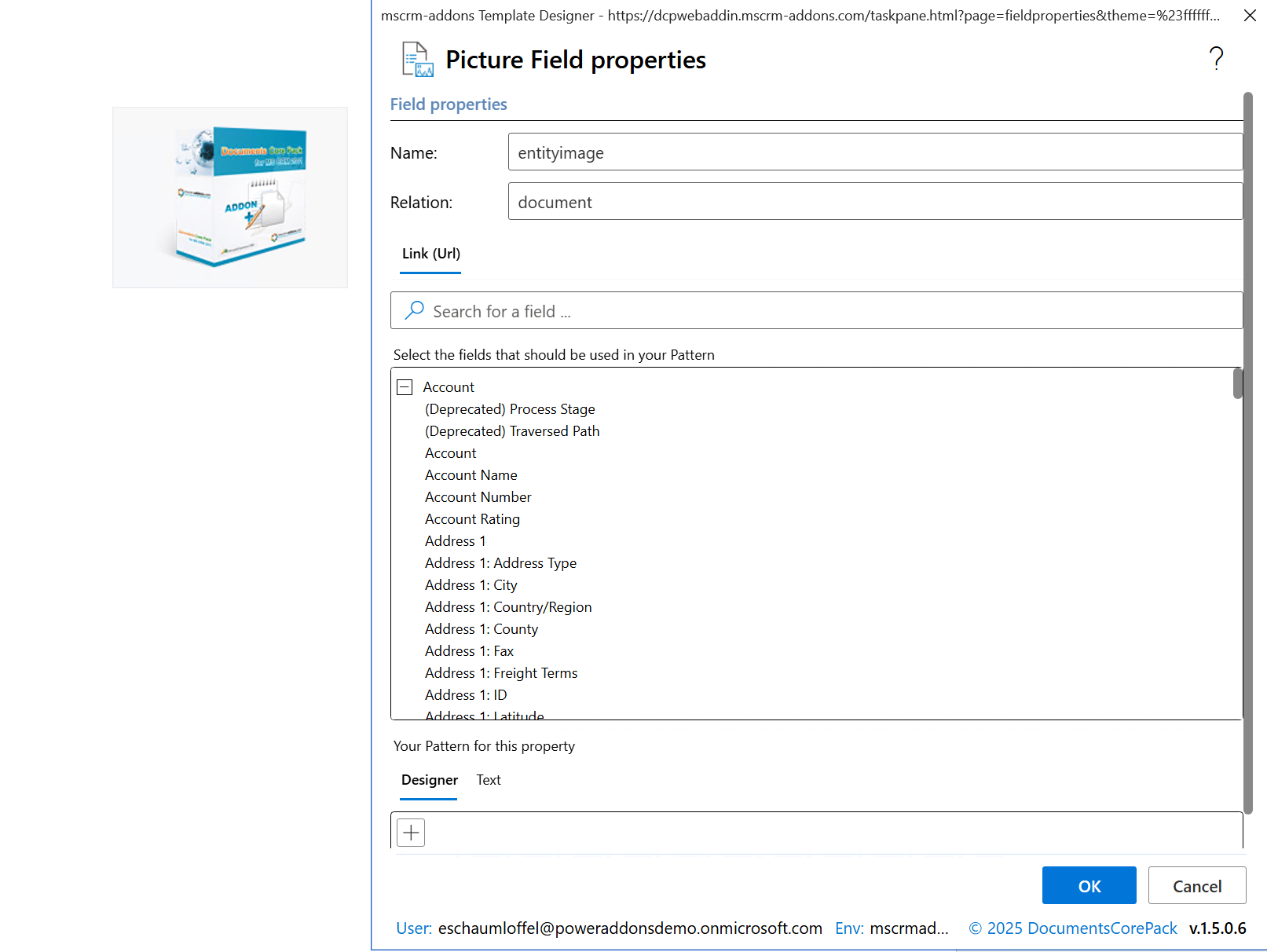The image size is (1267, 952).
Task: Click the Relation input field
Action: coord(874,202)
